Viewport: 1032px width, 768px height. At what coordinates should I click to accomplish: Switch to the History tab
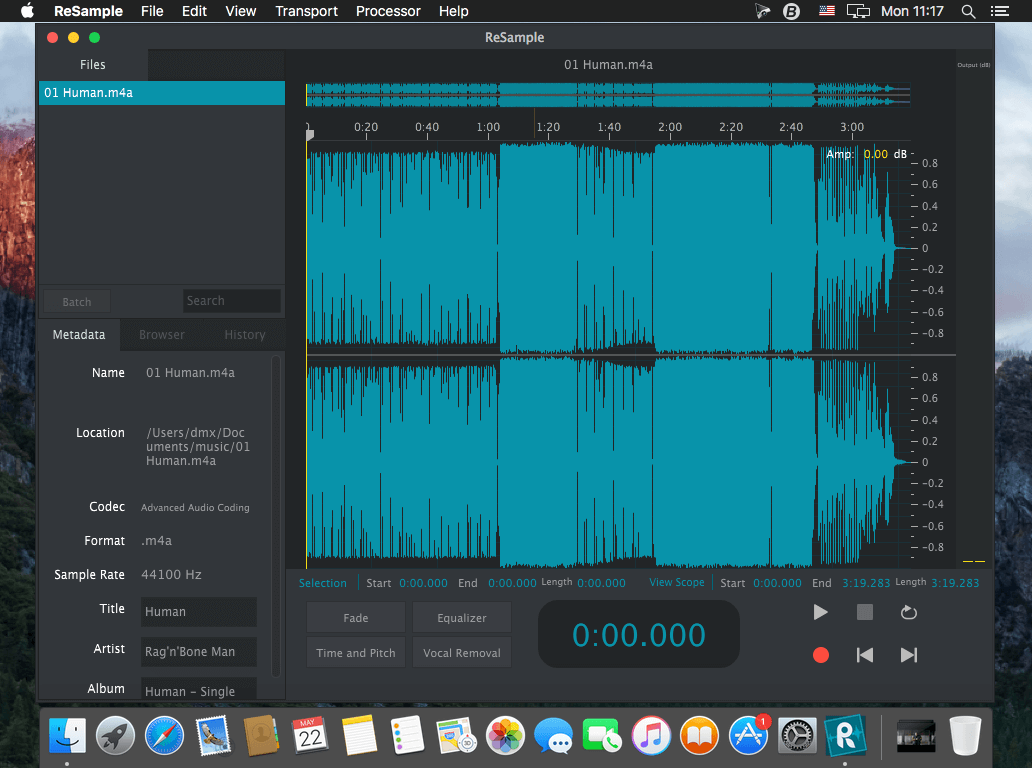point(244,334)
